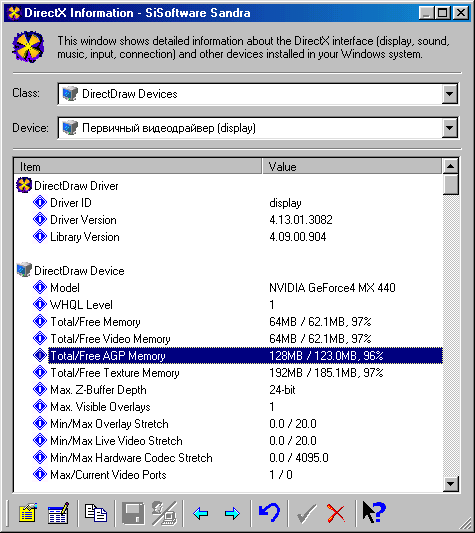This screenshot has height=533, width=475.
Task: Click the list scrollbar up arrow
Action: [x=451, y=166]
